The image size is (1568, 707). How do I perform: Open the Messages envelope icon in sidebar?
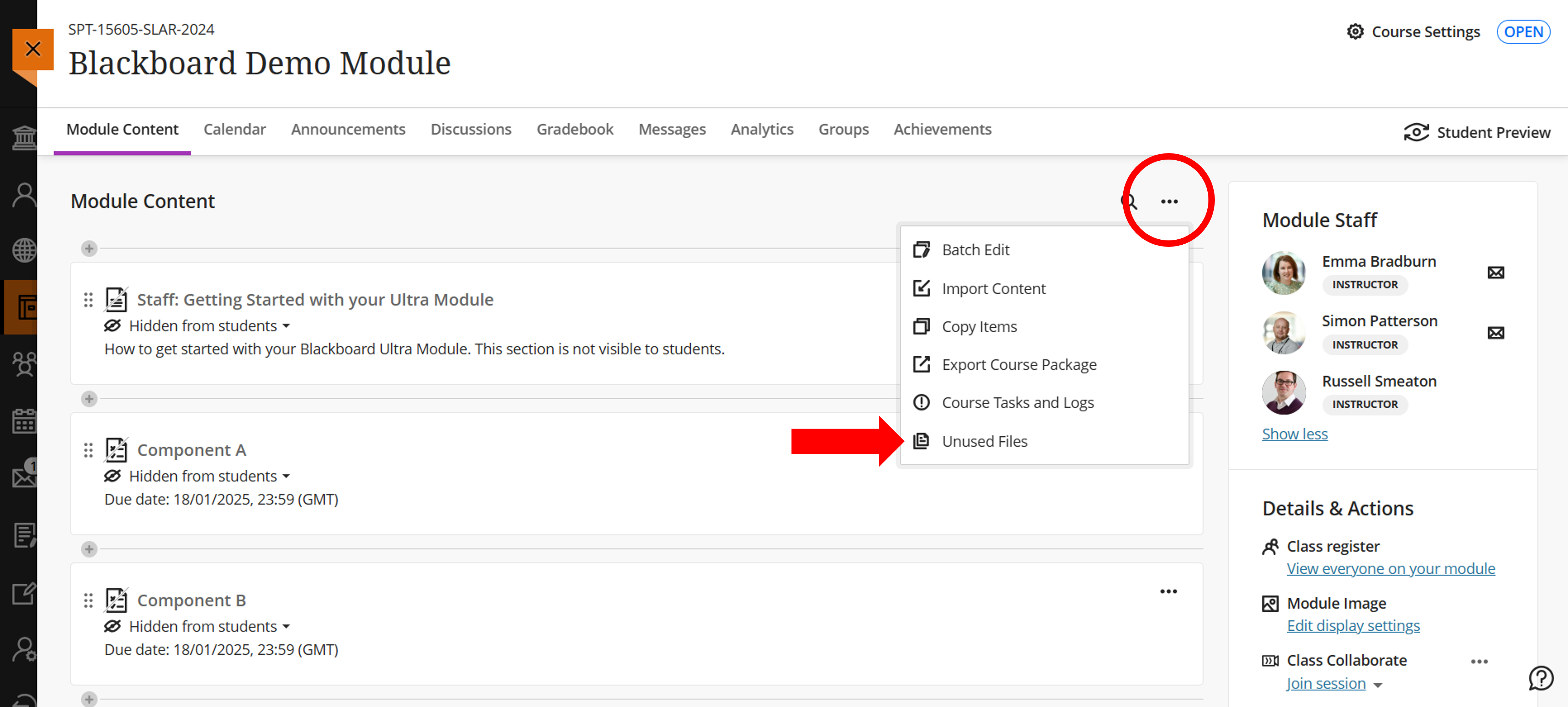click(x=24, y=474)
